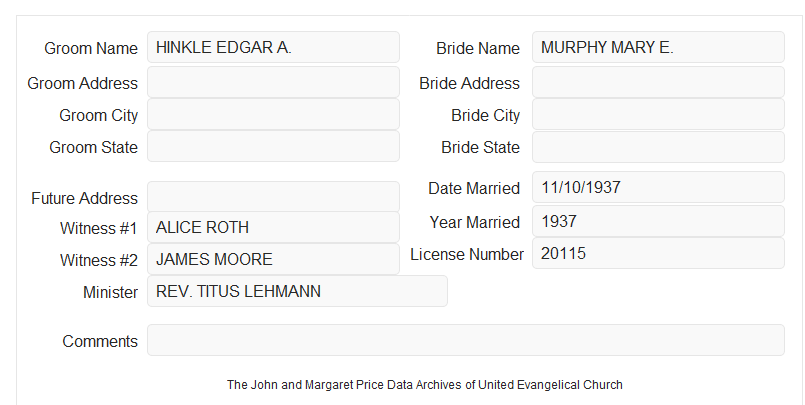
Task: Click the Date Married label
Action: tap(474, 188)
